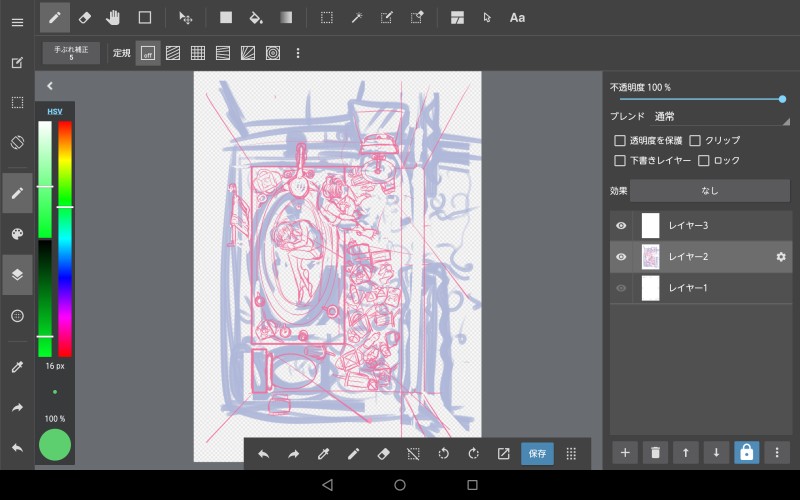Click the なし effect button
Image resolution: width=800 pixels, height=500 pixels.
(709, 190)
